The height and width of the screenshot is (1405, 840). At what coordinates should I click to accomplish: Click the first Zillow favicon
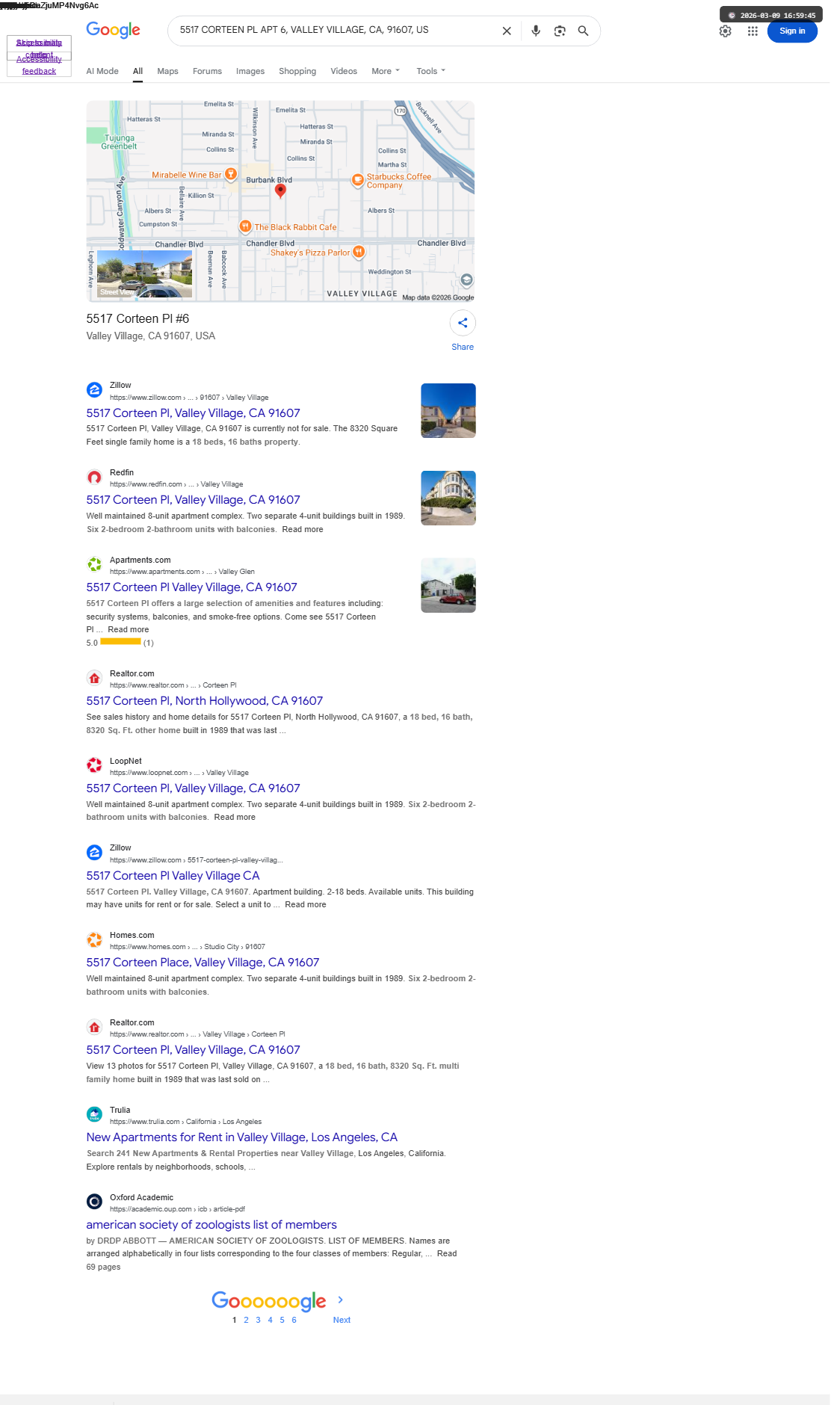[x=94, y=390]
